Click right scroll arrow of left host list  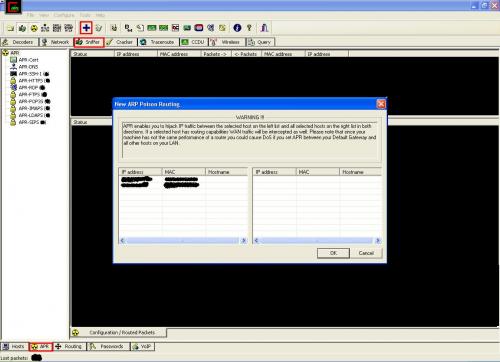pos(244,240)
